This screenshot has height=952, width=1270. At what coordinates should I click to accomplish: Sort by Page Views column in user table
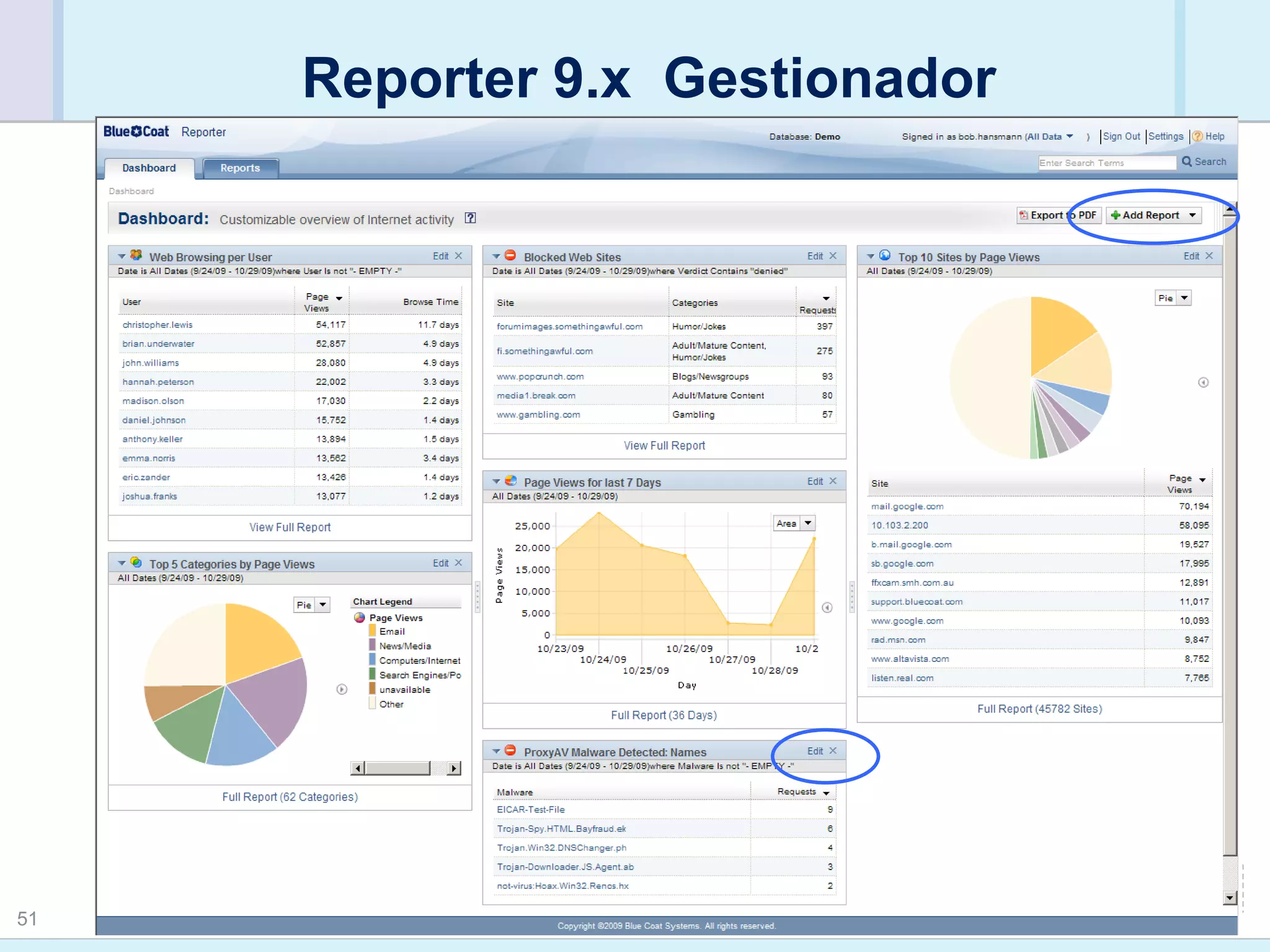pos(322,302)
